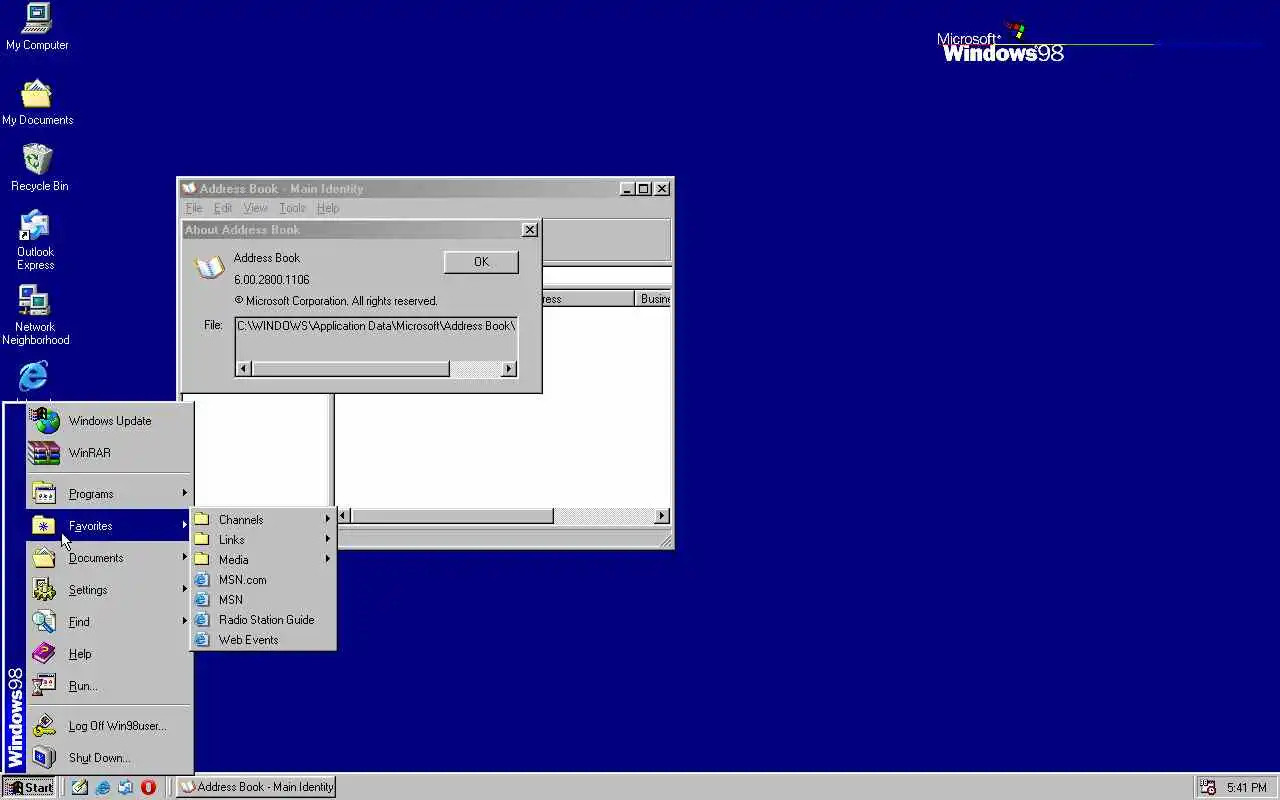The width and height of the screenshot is (1280, 800).
Task: Expand Documents submenu arrow
Action: [x=184, y=557]
